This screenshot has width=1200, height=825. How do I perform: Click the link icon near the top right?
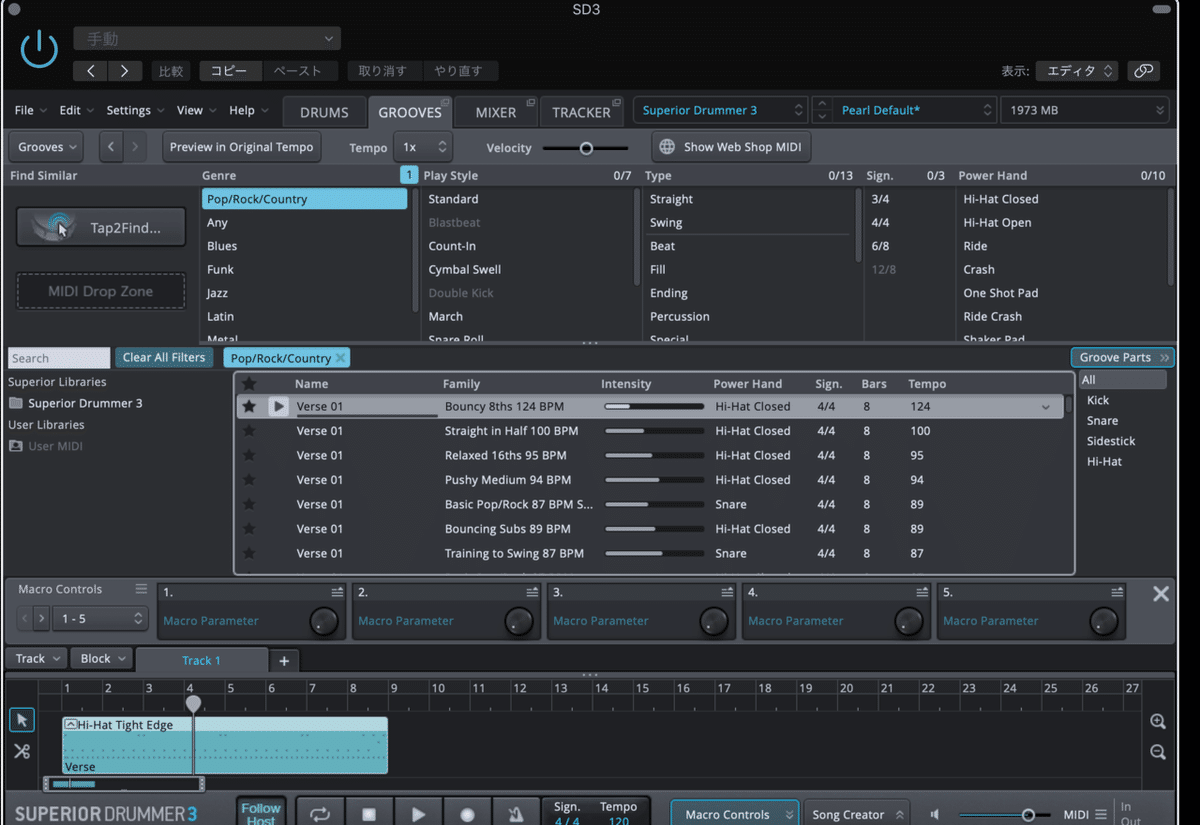[1143, 71]
